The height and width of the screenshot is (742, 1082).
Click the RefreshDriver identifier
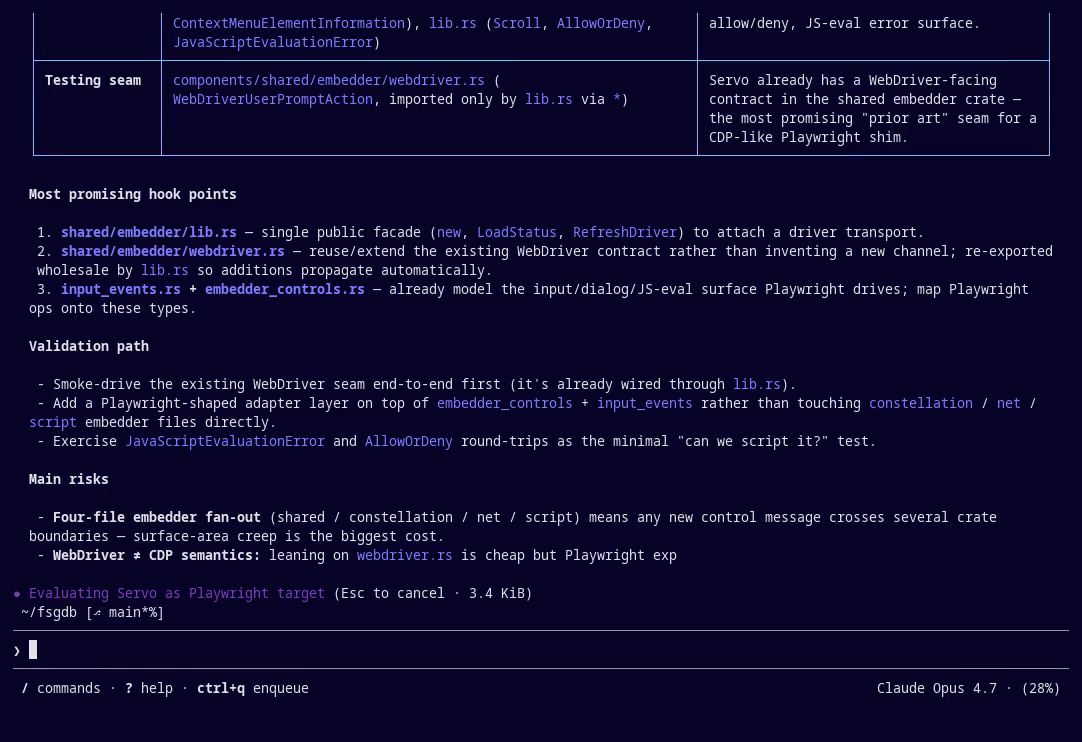coord(624,232)
